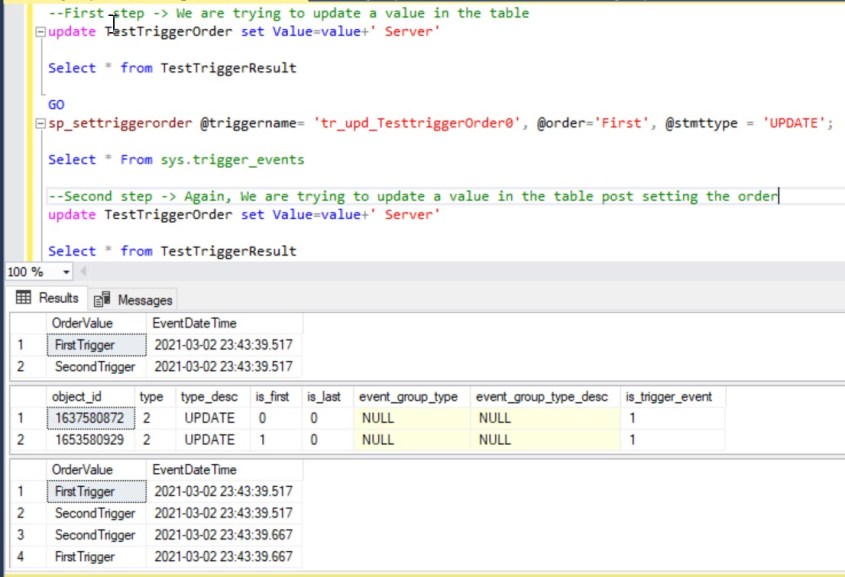The image size is (845, 577).
Task: Select the top-left corner of the first result grid
Action: (27, 323)
